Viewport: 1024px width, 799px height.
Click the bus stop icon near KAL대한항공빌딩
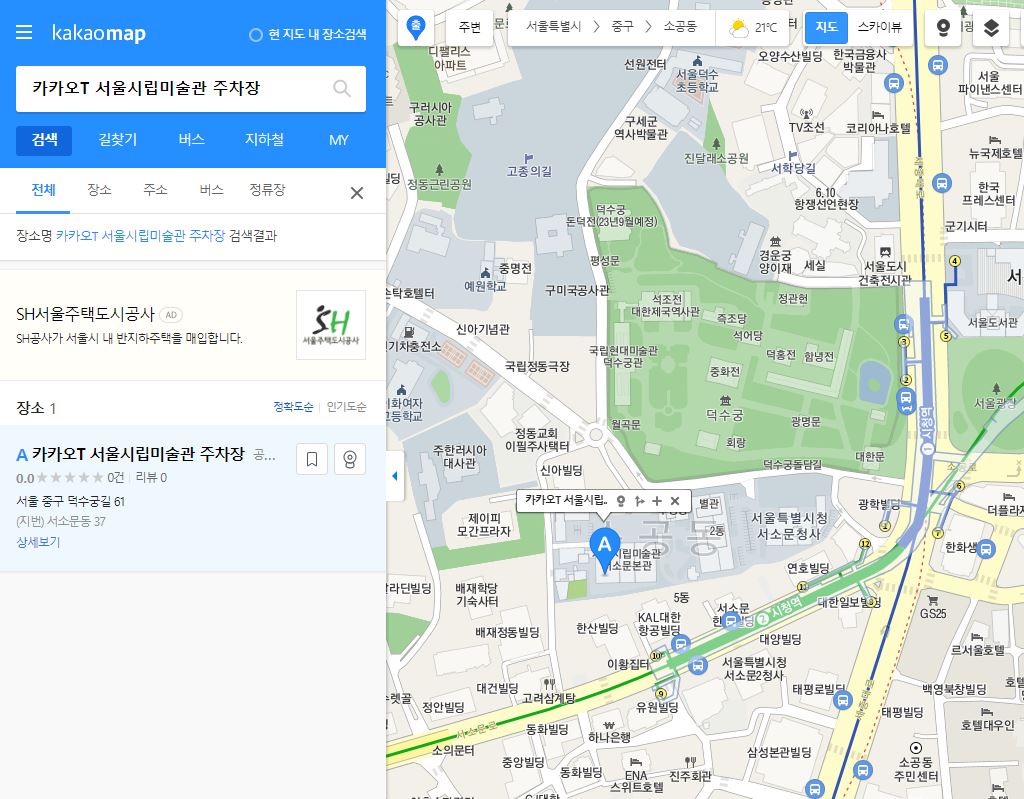point(680,644)
